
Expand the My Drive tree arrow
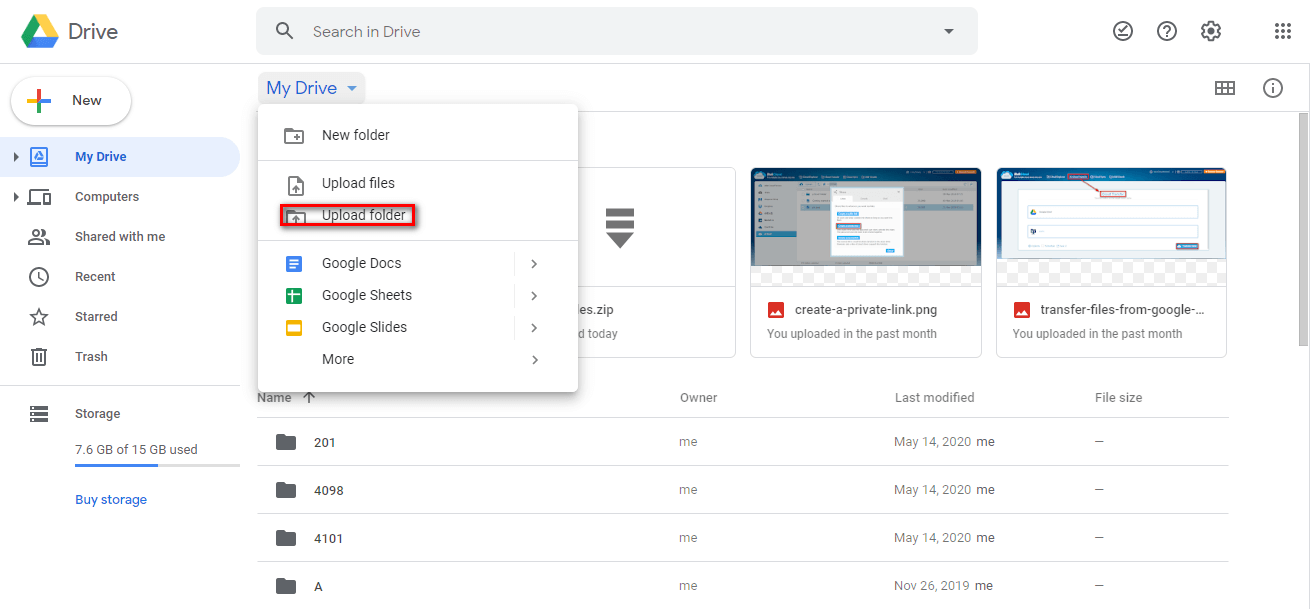[x=16, y=157]
